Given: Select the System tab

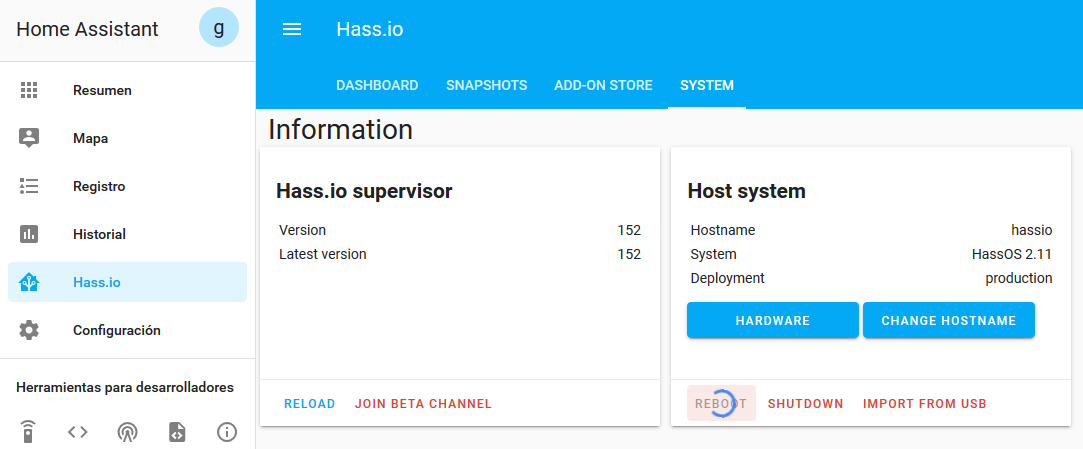Looking at the screenshot, I should point(707,86).
